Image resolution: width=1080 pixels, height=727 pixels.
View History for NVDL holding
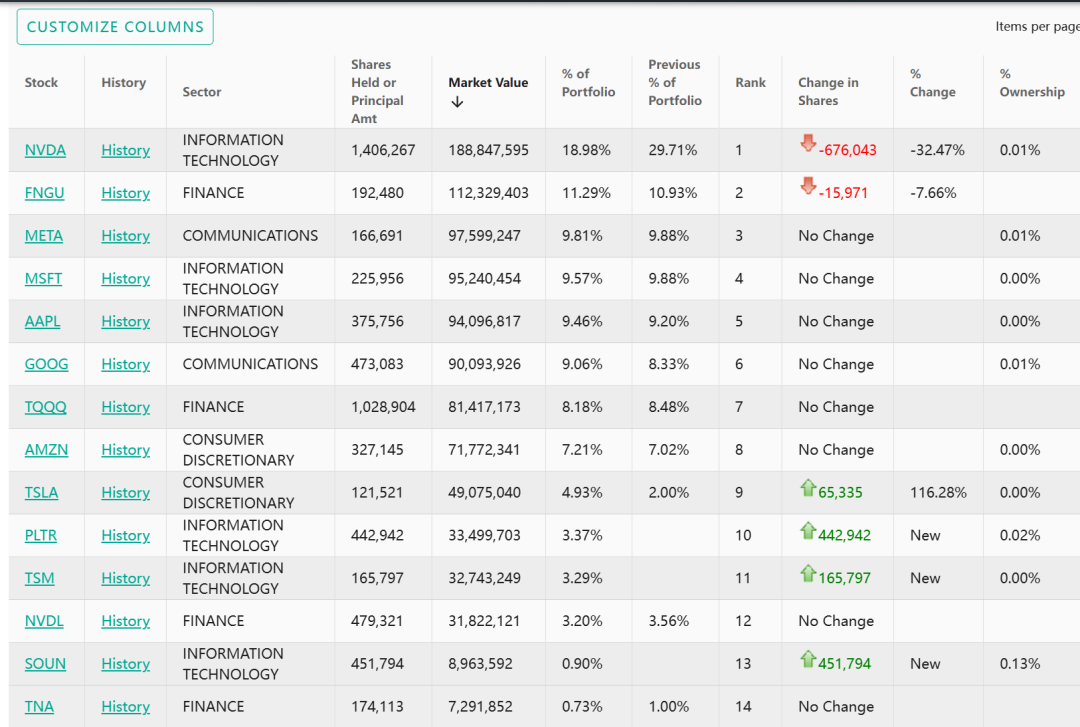[125, 621]
